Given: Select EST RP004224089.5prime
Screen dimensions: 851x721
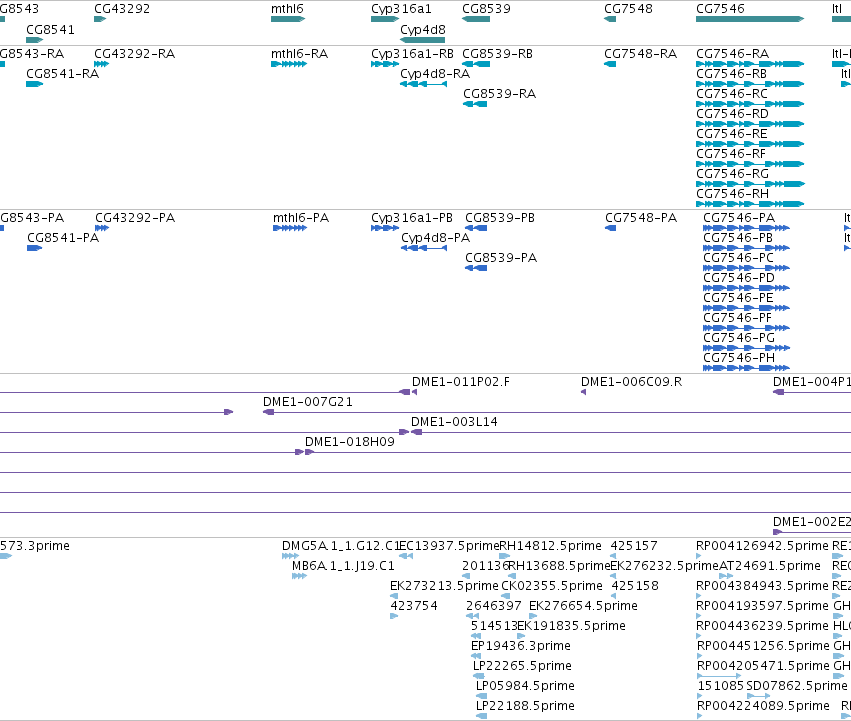Looking at the screenshot, I should pos(763,706).
